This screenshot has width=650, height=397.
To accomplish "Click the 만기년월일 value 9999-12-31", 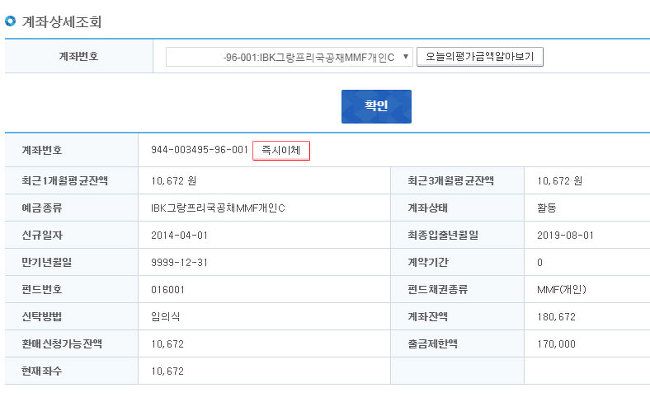I will coord(179,262).
